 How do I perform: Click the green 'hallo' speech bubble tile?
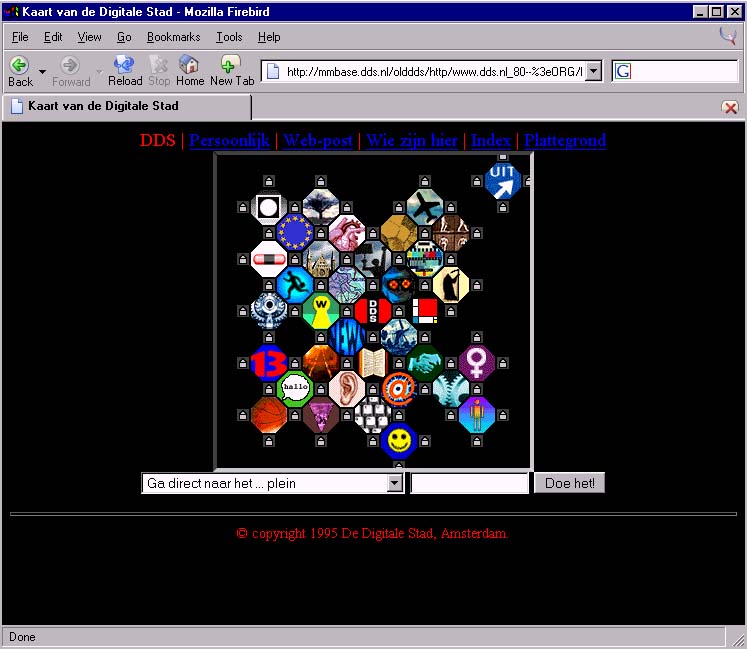295,388
